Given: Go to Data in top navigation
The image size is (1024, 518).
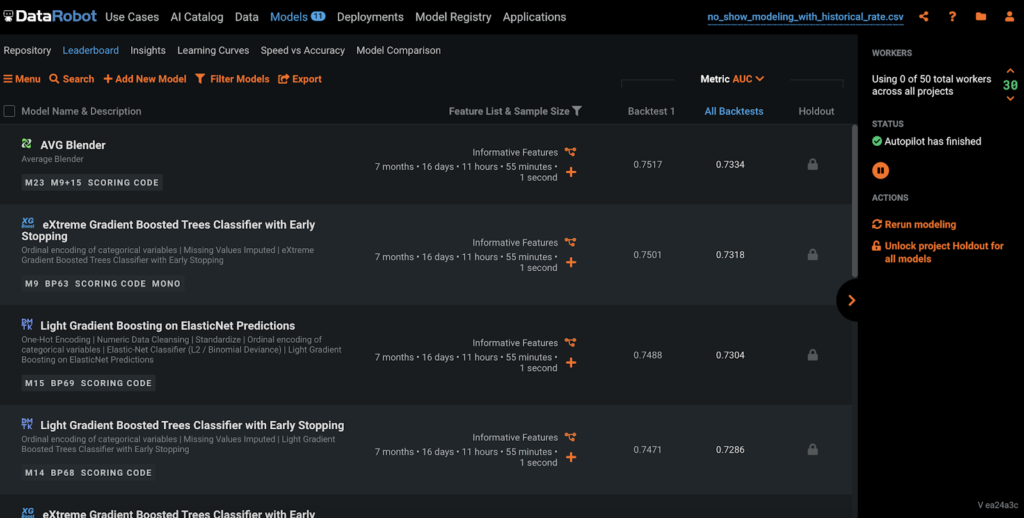Looking at the screenshot, I should (x=247, y=18).
